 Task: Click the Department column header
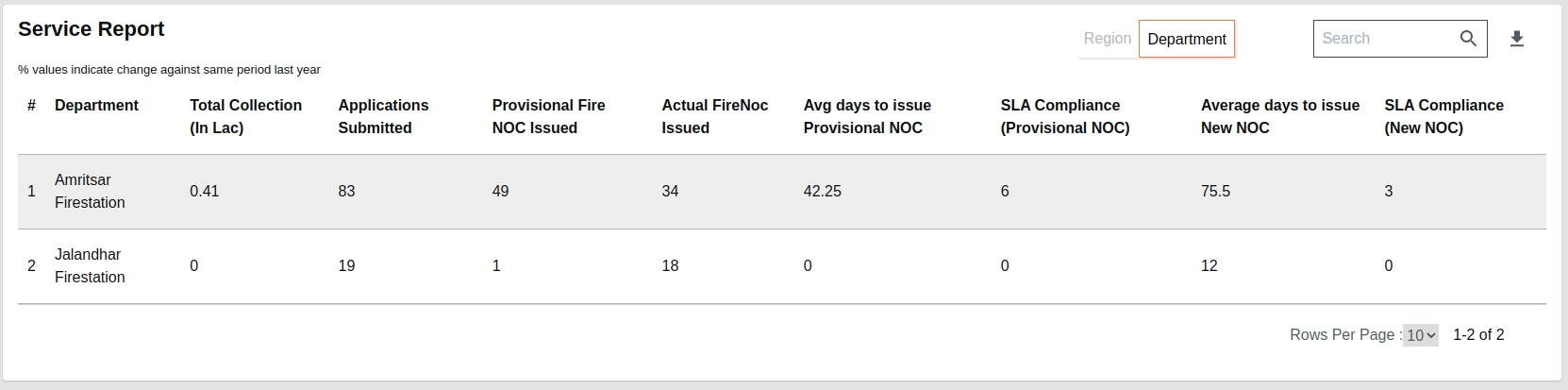click(96, 106)
